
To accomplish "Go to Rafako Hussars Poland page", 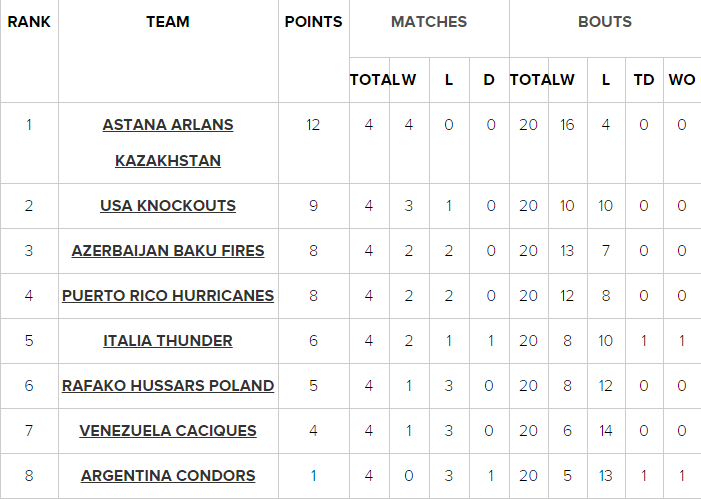I will point(168,386).
